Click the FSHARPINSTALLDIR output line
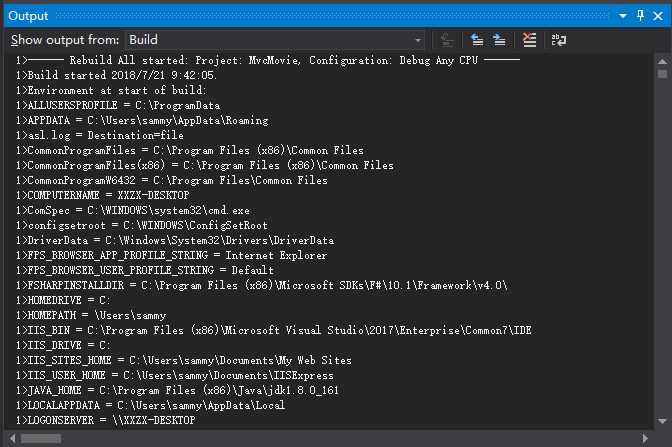672x447 pixels. (x=262, y=285)
